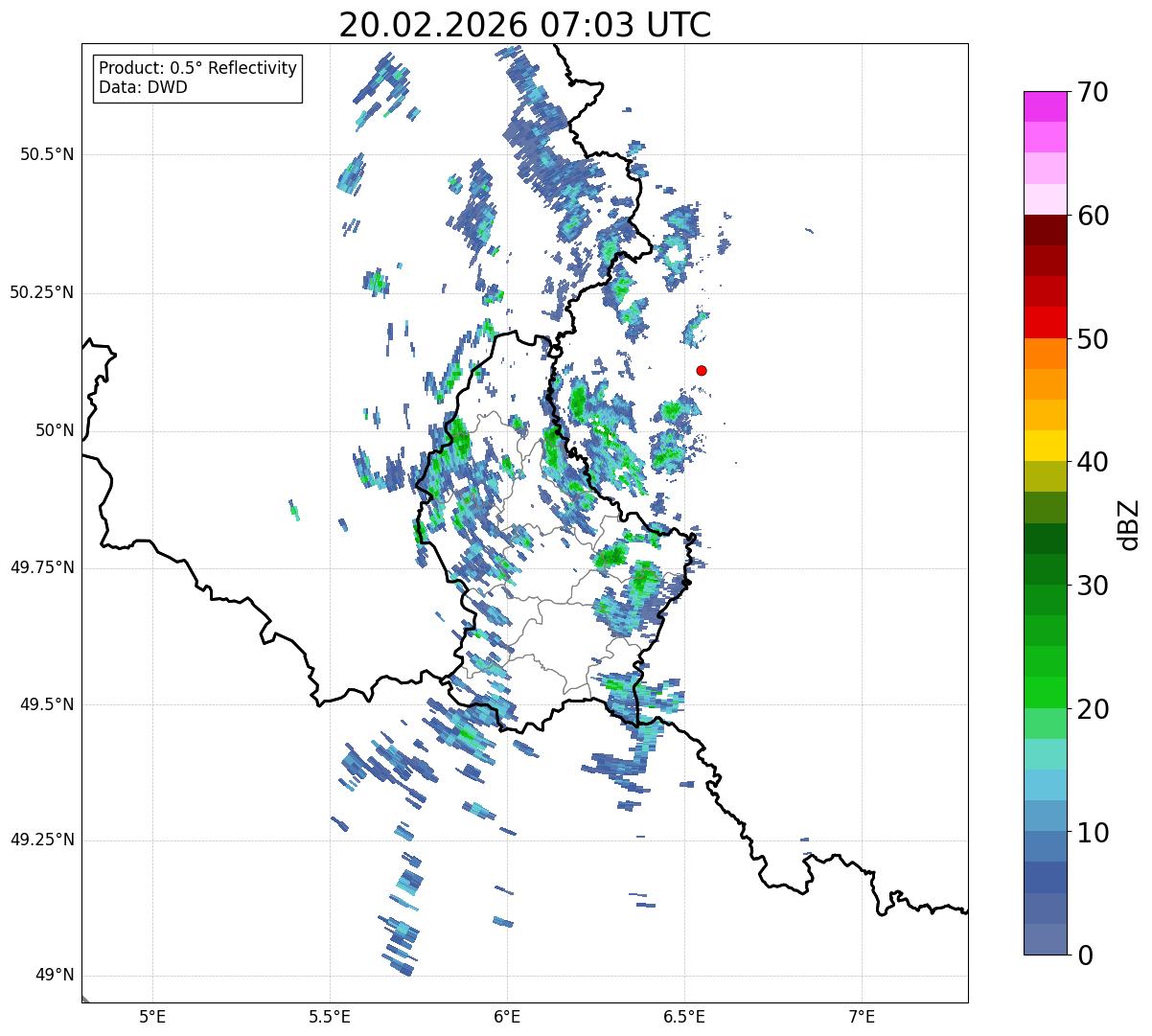This screenshot has width=1152, height=1036.
Task: Click the title "20.02.2026 07:03 UTC"
Action: pyautogui.click(x=525, y=25)
